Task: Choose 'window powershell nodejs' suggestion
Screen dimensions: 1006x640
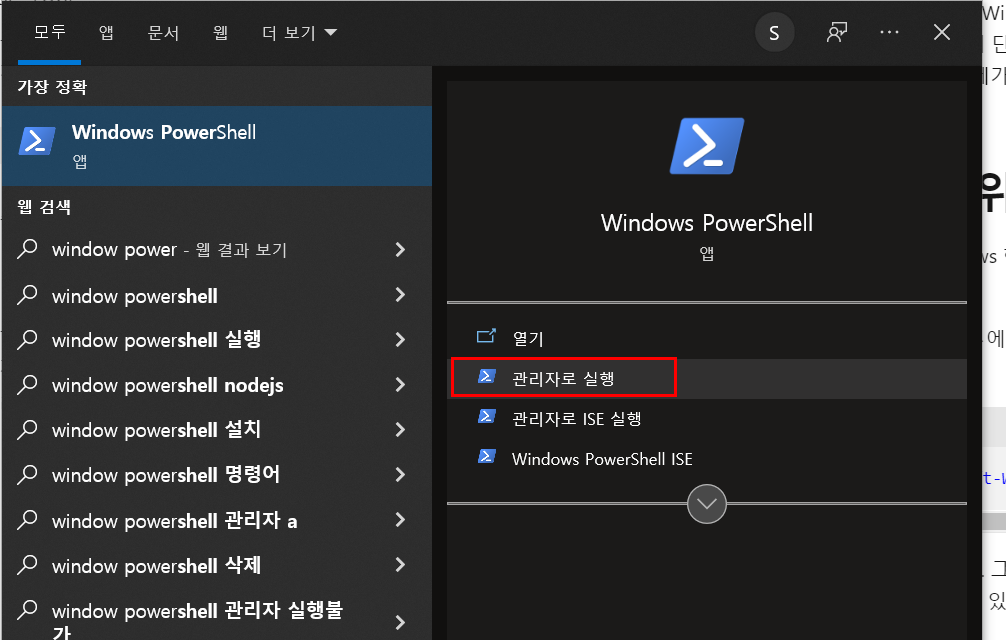Action: (x=167, y=385)
